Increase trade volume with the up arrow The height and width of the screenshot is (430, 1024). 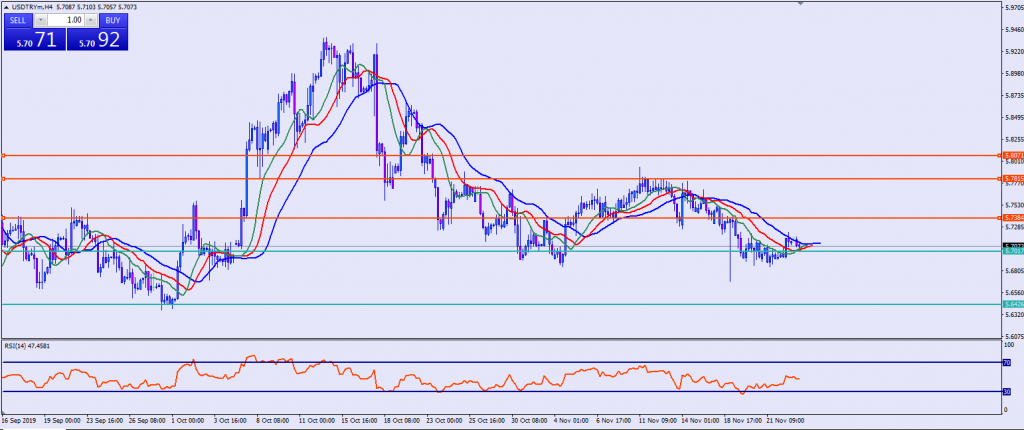(x=93, y=20)
